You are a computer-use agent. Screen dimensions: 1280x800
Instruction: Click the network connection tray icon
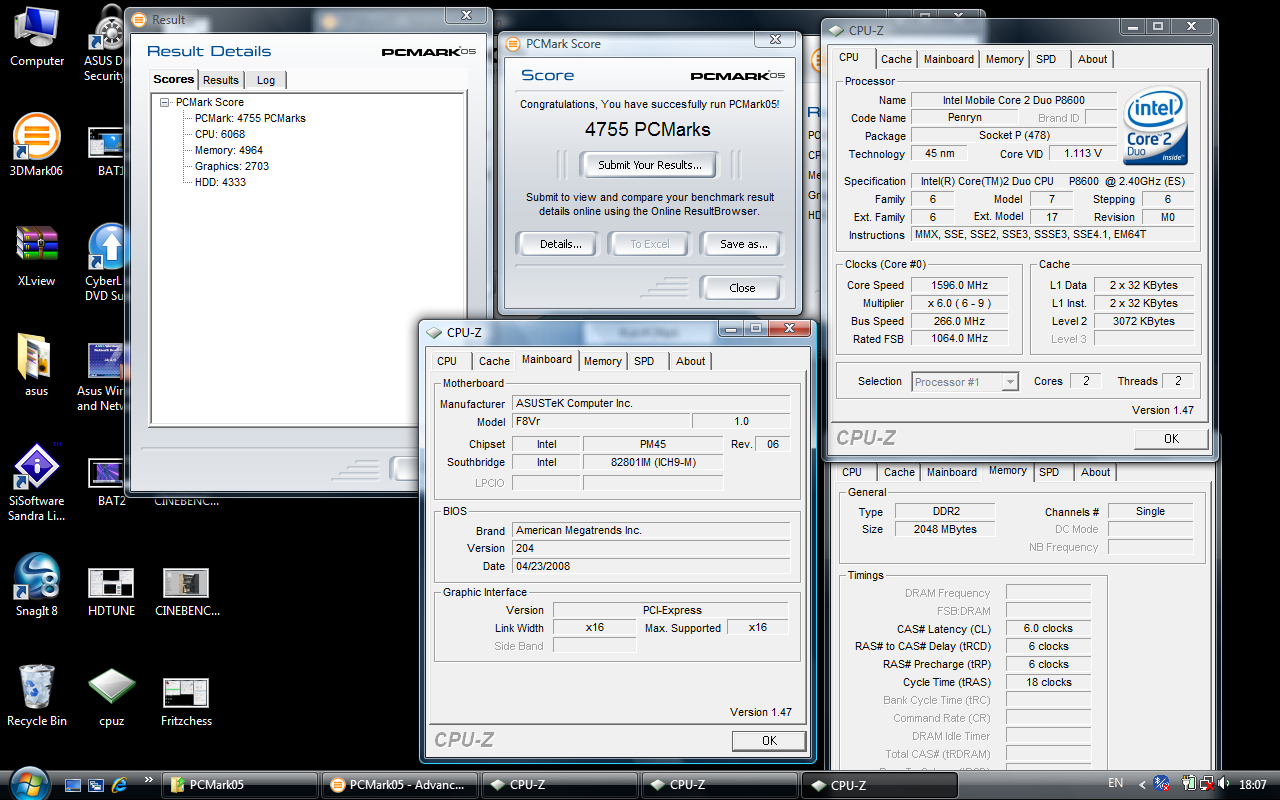coord(1206,784)
